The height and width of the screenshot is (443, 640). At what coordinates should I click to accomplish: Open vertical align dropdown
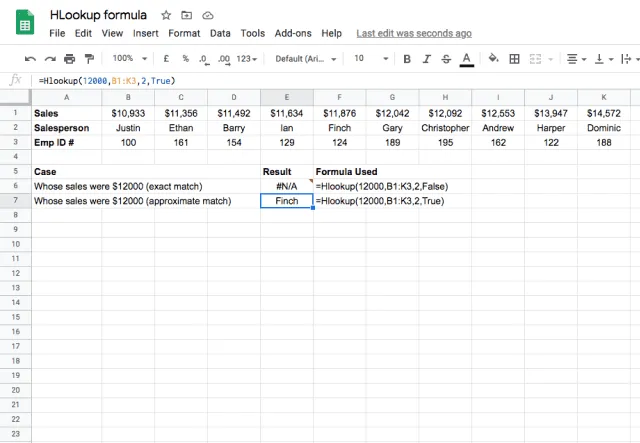(604, 59)
